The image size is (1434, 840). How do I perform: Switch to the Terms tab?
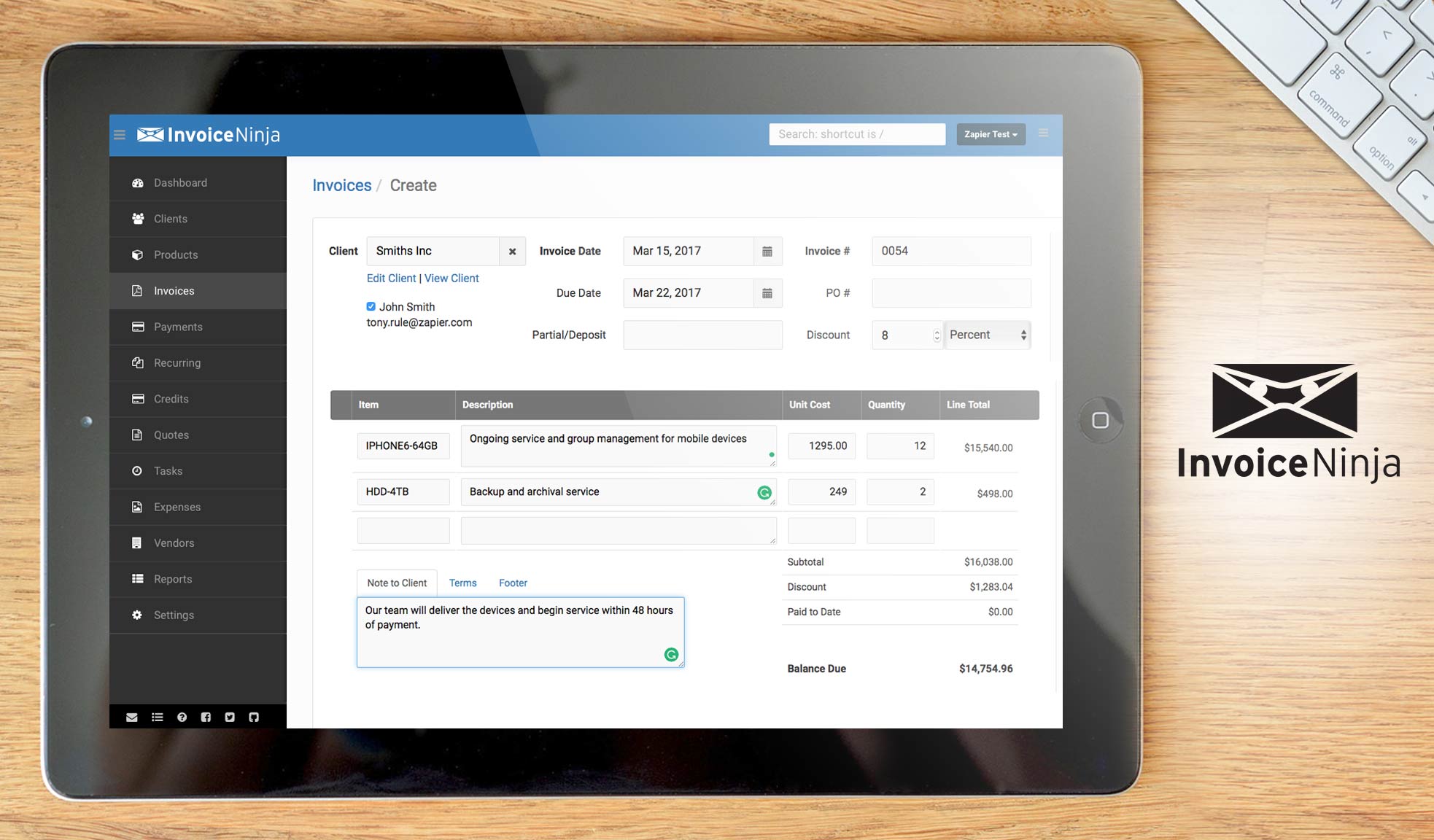(462, 583)
